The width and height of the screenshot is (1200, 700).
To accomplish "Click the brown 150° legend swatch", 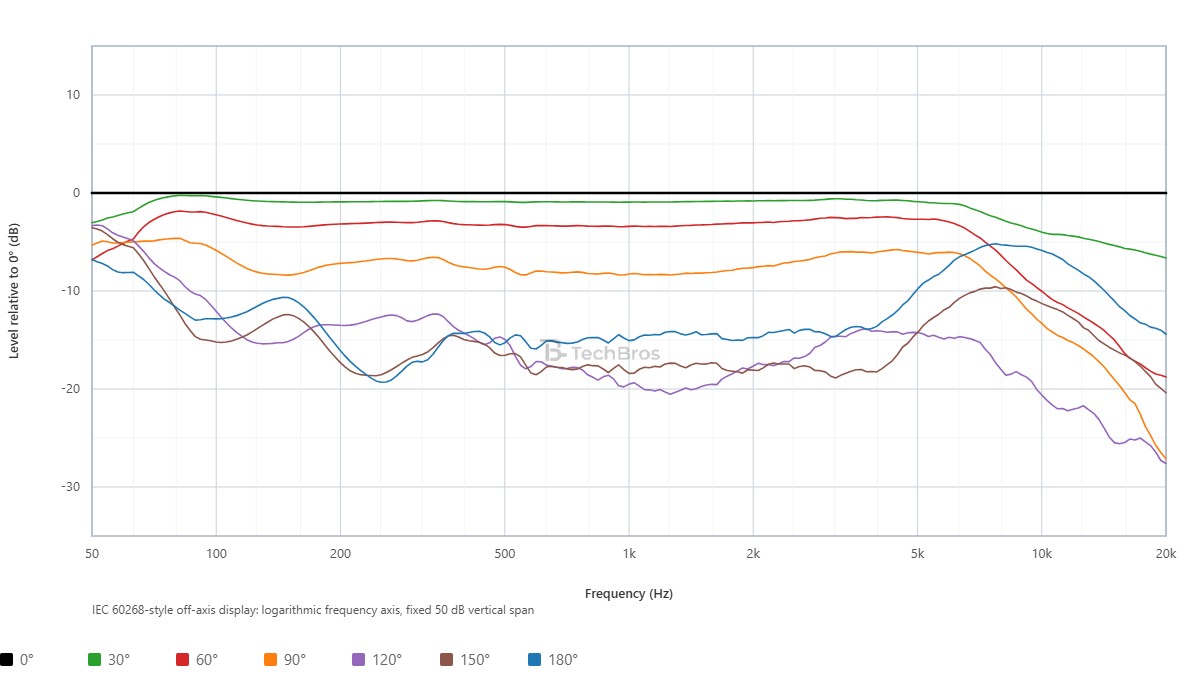I will (447, 659).
